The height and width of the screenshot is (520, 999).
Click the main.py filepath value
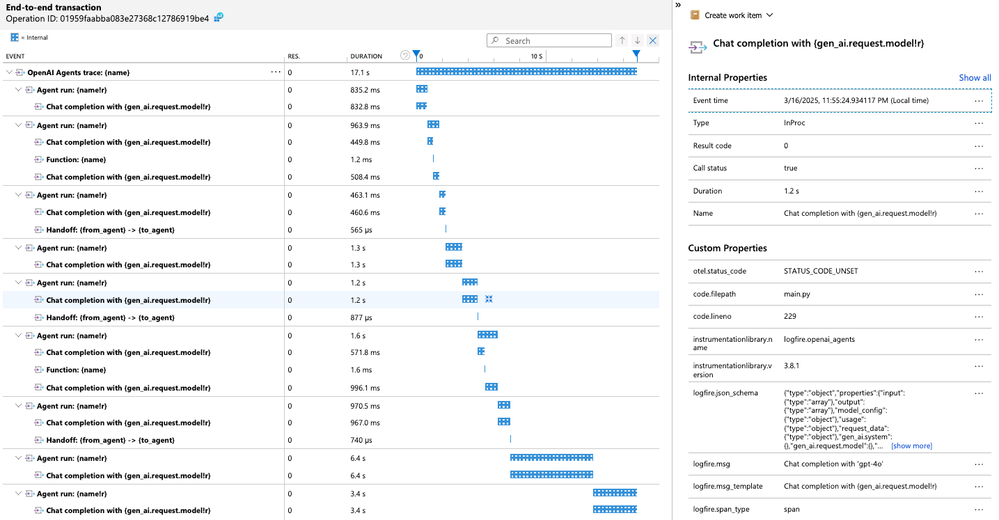(796, 294)
